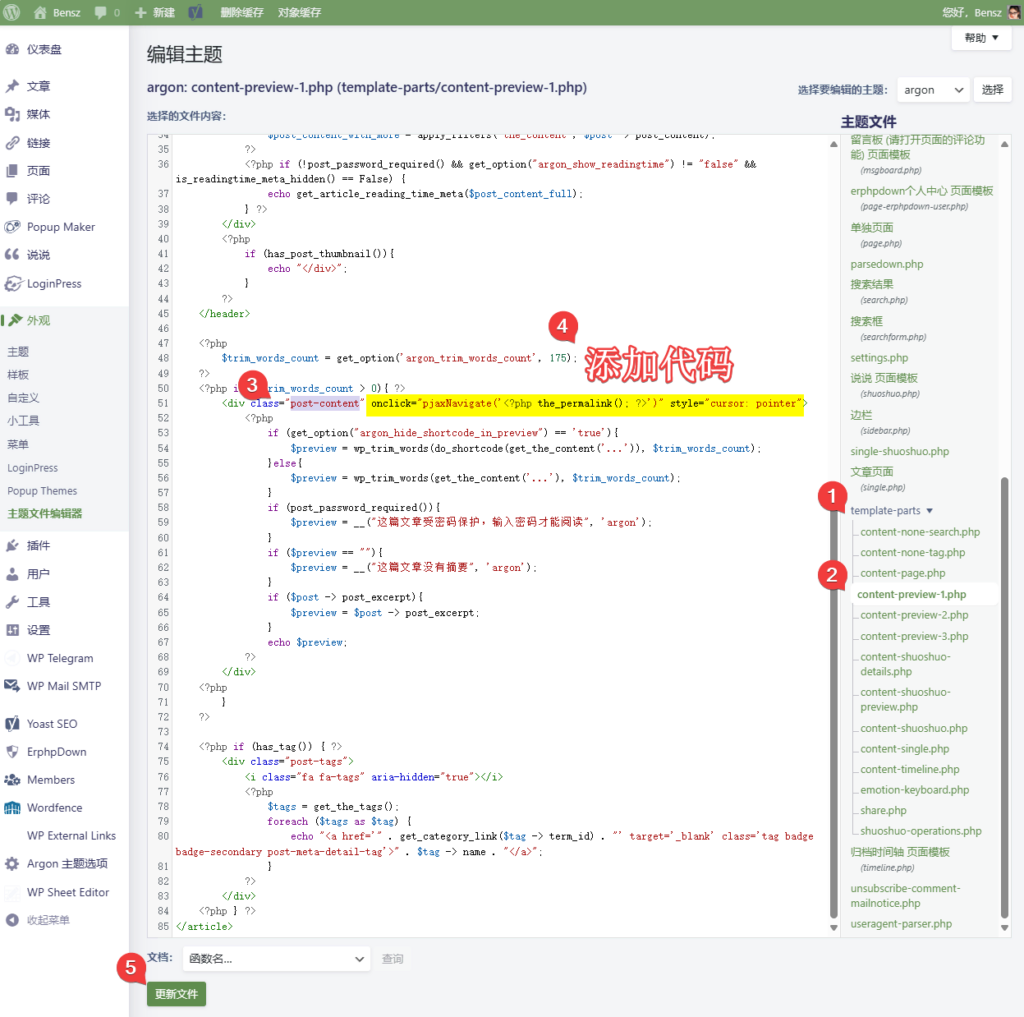Open the Customize (自定义) submenu item
This screenshot has width=1024, height=1017.
pyautogui.click(x=23, y=398)
